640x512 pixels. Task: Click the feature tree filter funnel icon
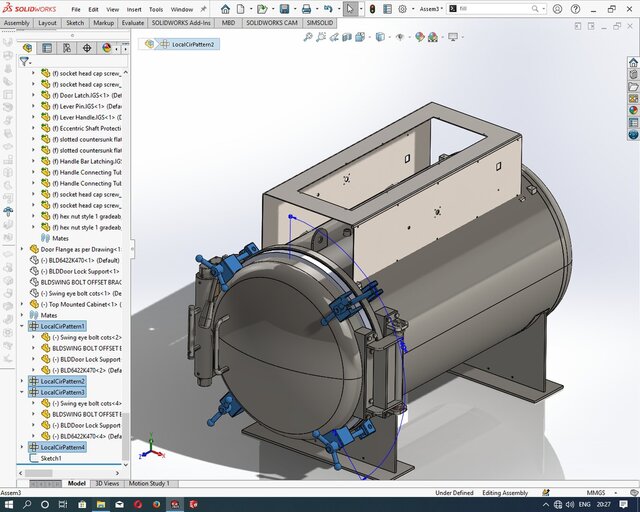coord(24,61)
